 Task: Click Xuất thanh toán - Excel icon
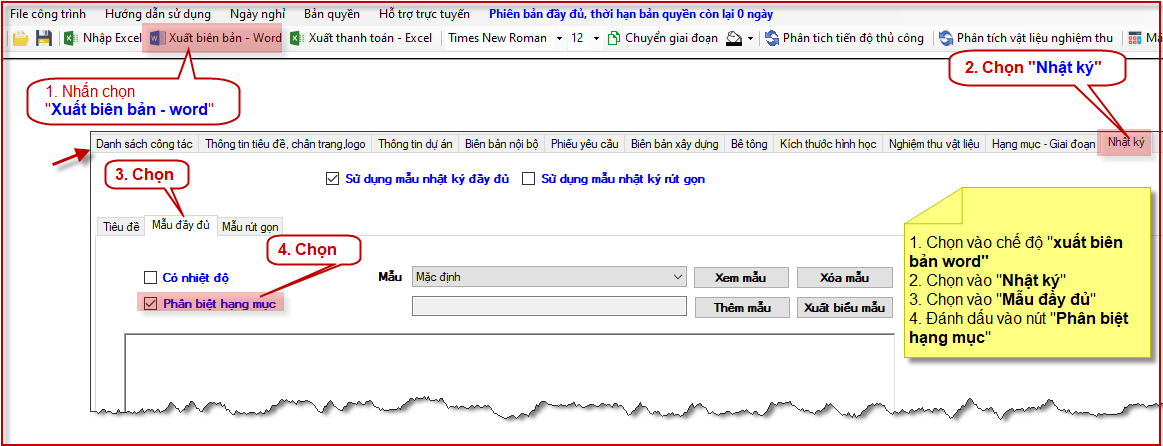[296, 38]
